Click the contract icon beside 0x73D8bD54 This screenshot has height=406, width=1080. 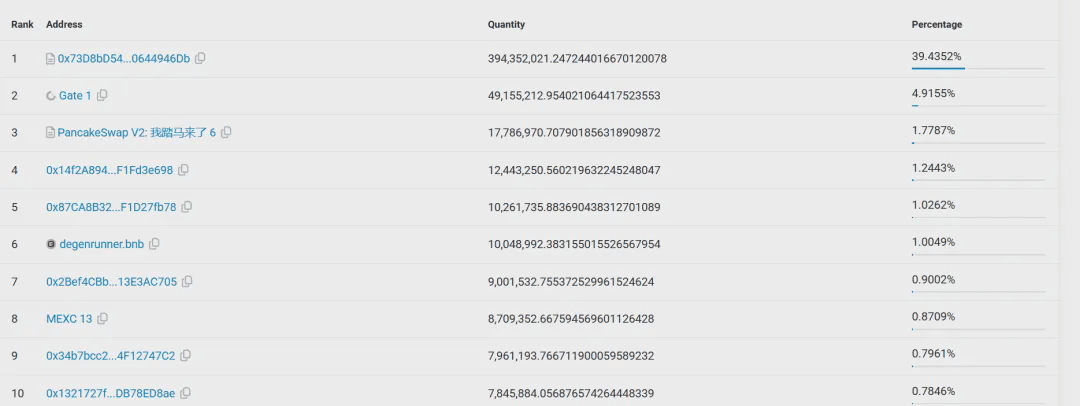[x=51, y=59]
